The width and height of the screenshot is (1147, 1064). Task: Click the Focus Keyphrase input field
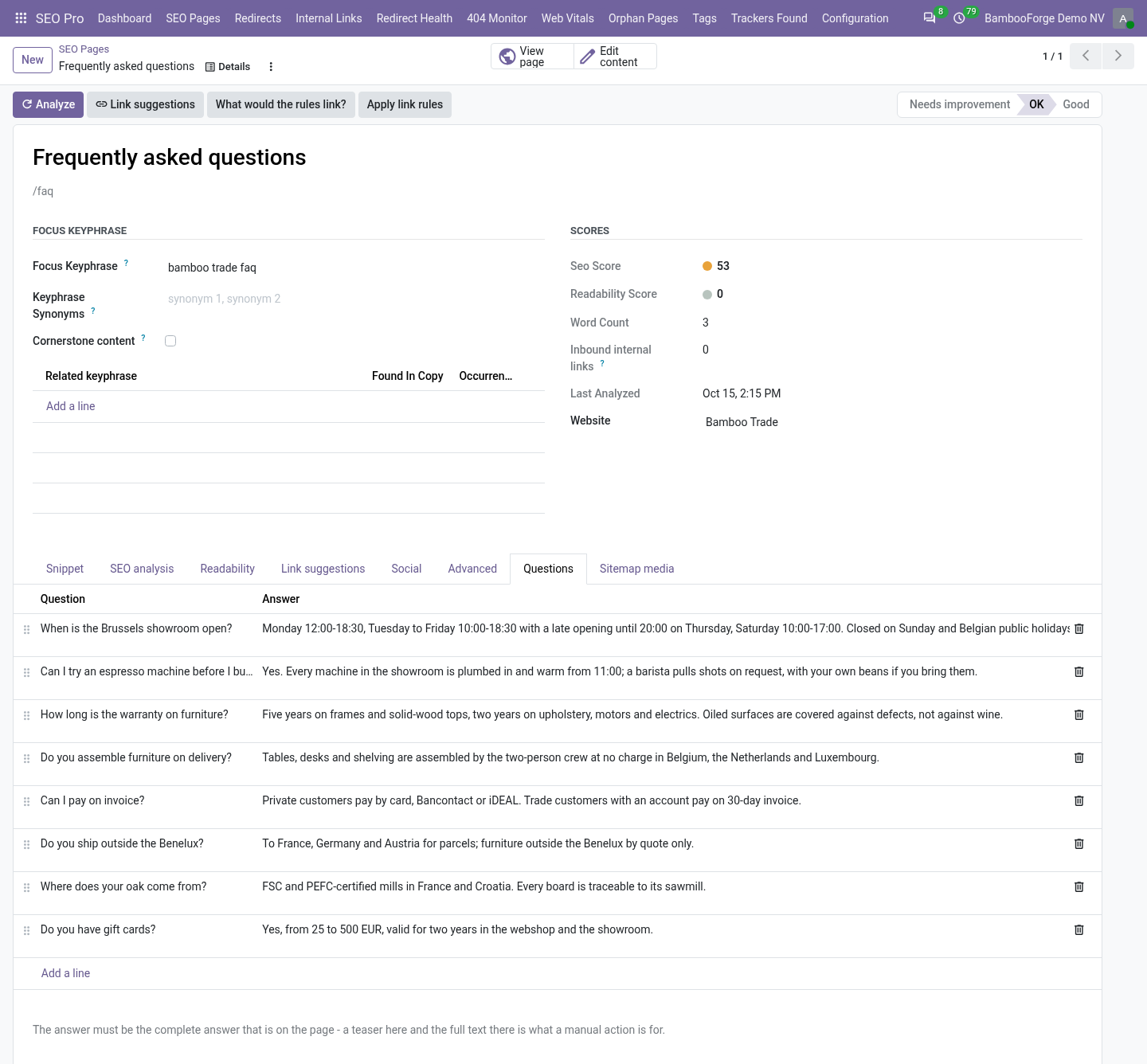coord(354,268)
